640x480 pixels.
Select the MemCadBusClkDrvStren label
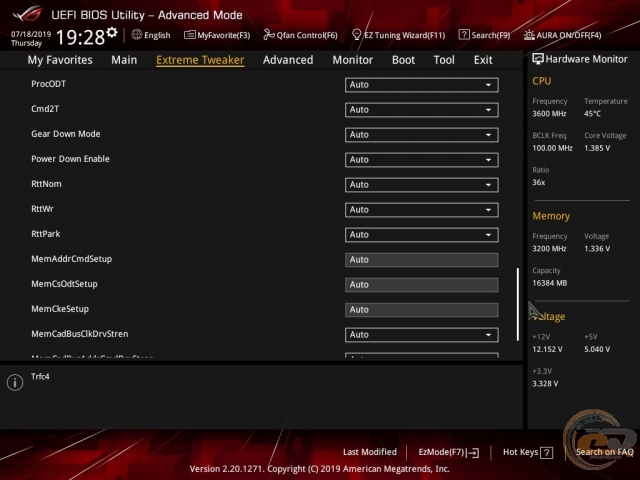pyautogui.click(x=80, y=334)
